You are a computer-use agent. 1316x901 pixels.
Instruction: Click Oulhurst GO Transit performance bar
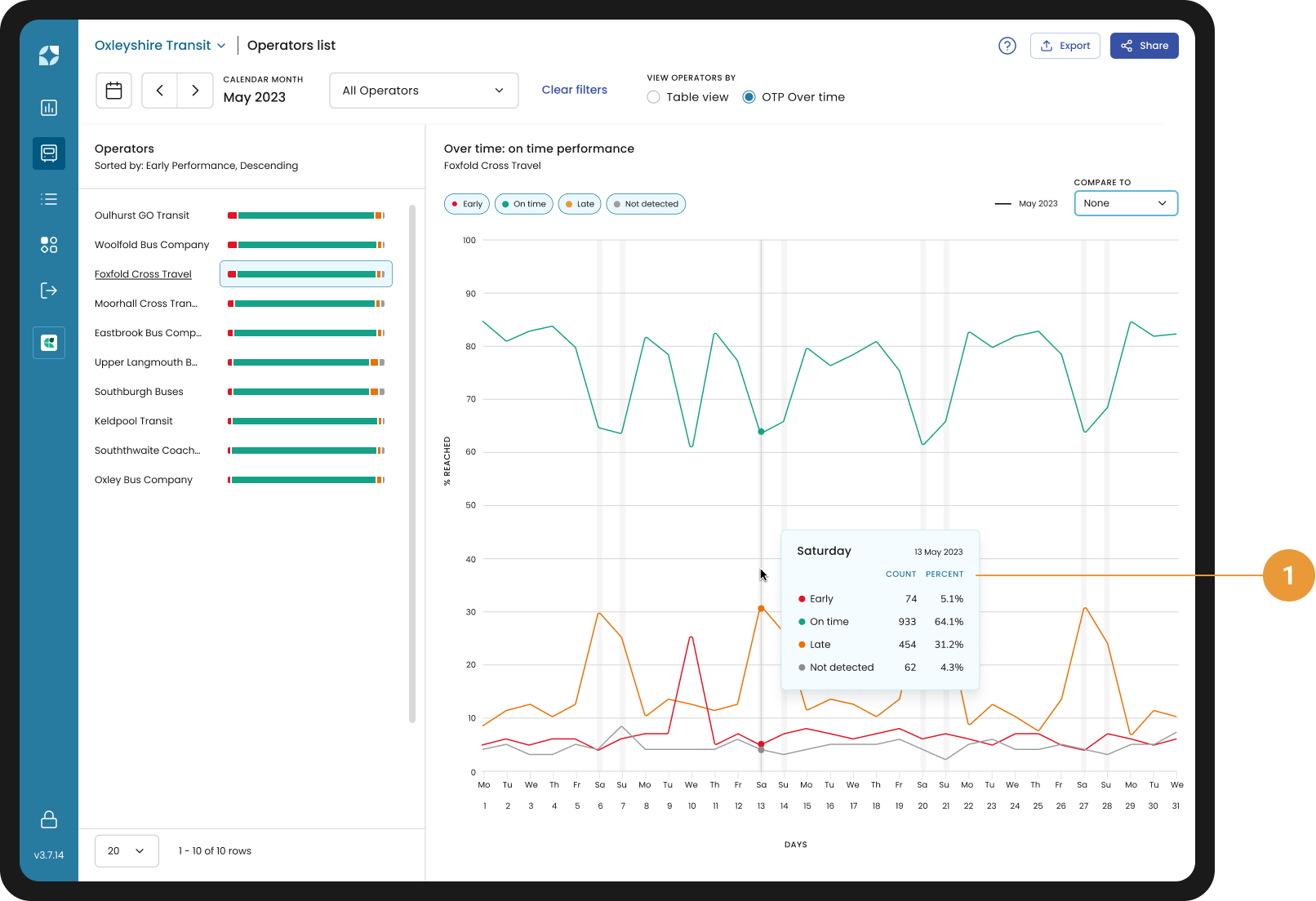pos(306,215)
